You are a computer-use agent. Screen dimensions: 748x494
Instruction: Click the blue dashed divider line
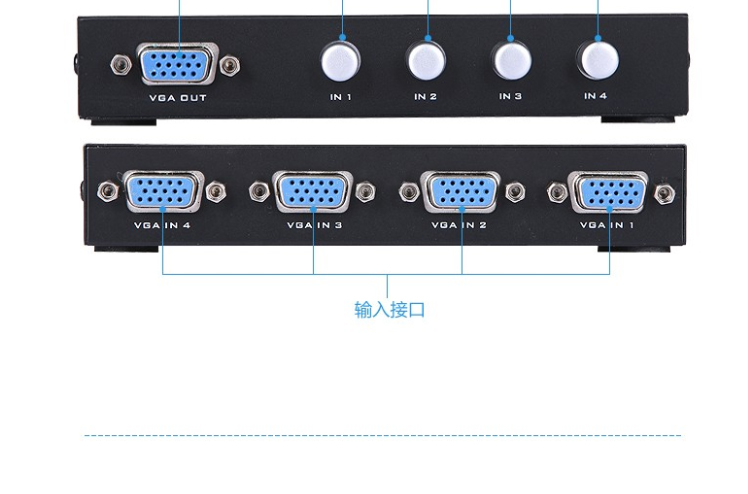[x=383, y=435]
